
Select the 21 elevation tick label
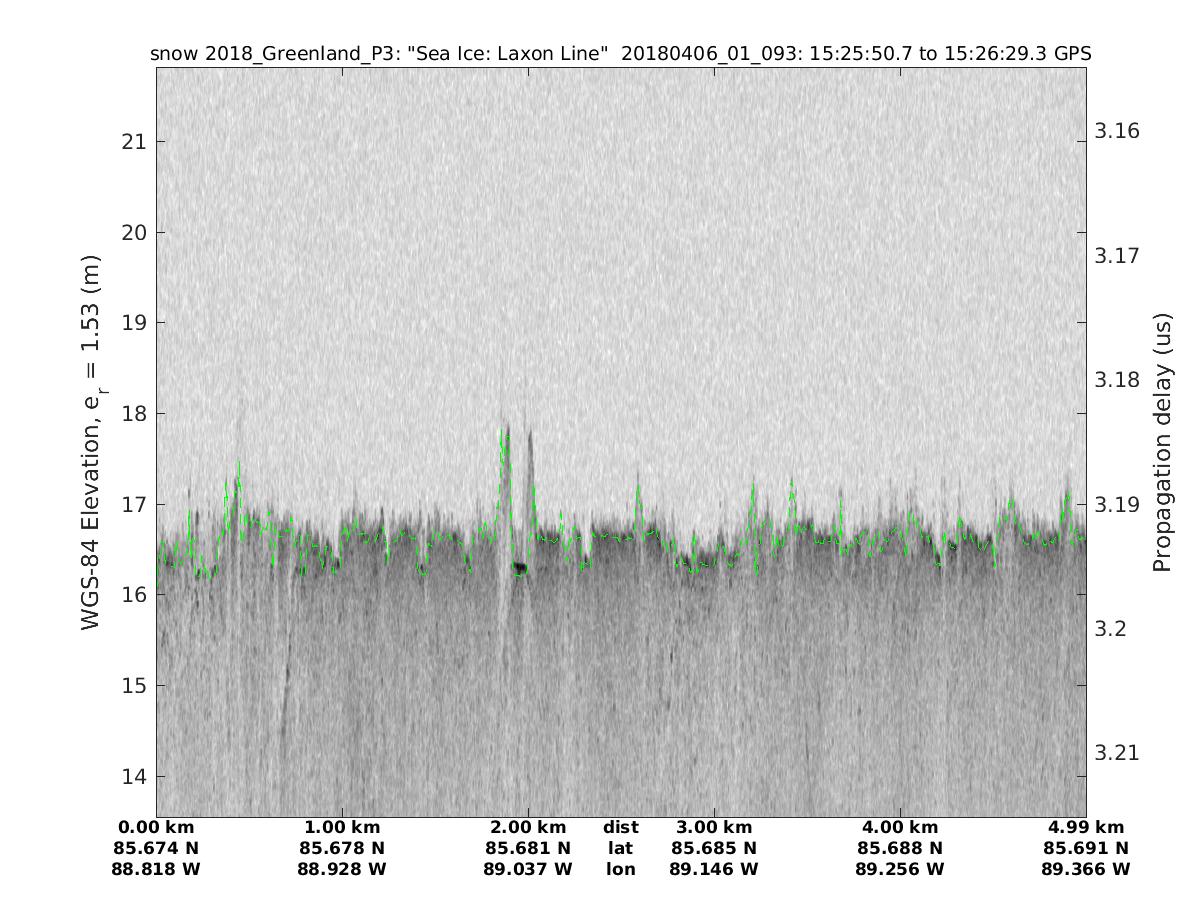click(132, 142)
